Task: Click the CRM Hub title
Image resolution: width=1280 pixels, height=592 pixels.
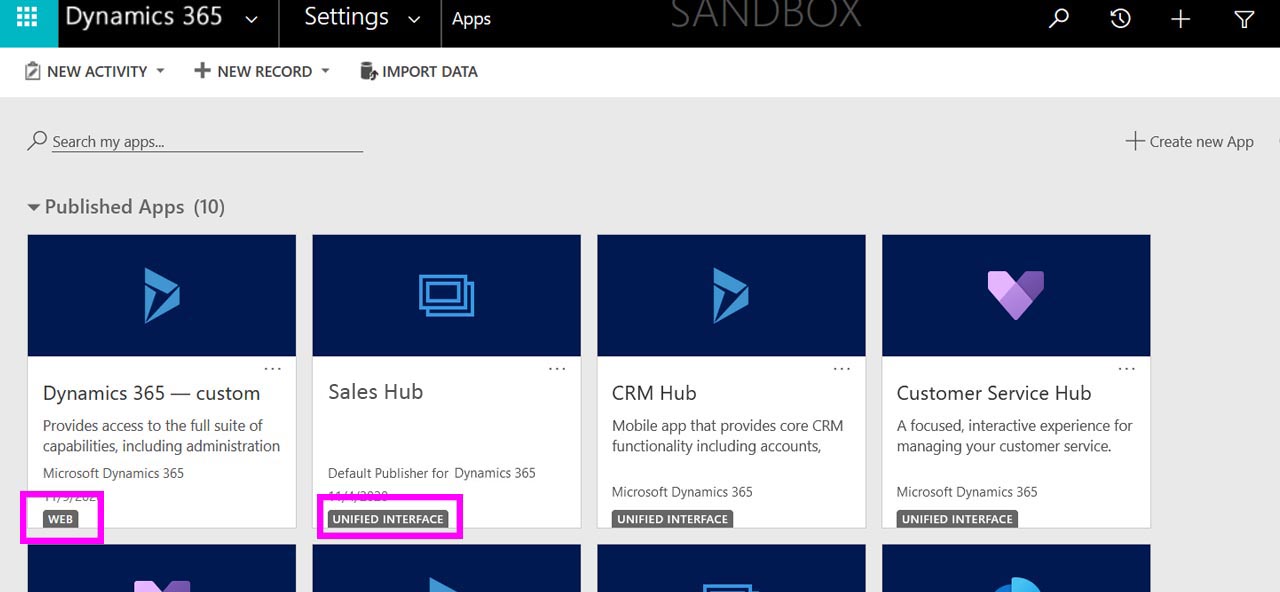Action: pyautogui.click(x=654, y=393)
